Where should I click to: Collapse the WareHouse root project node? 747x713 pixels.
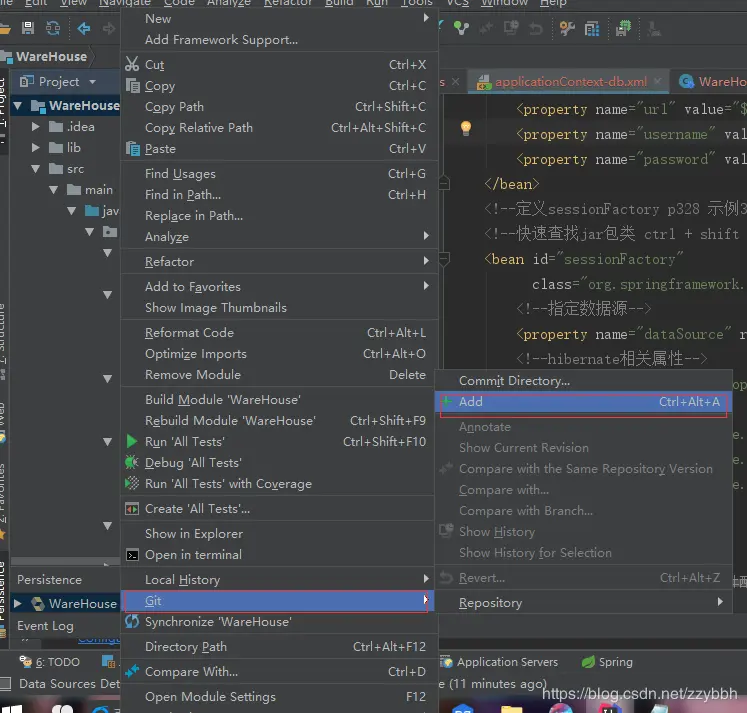click(18, 106)
